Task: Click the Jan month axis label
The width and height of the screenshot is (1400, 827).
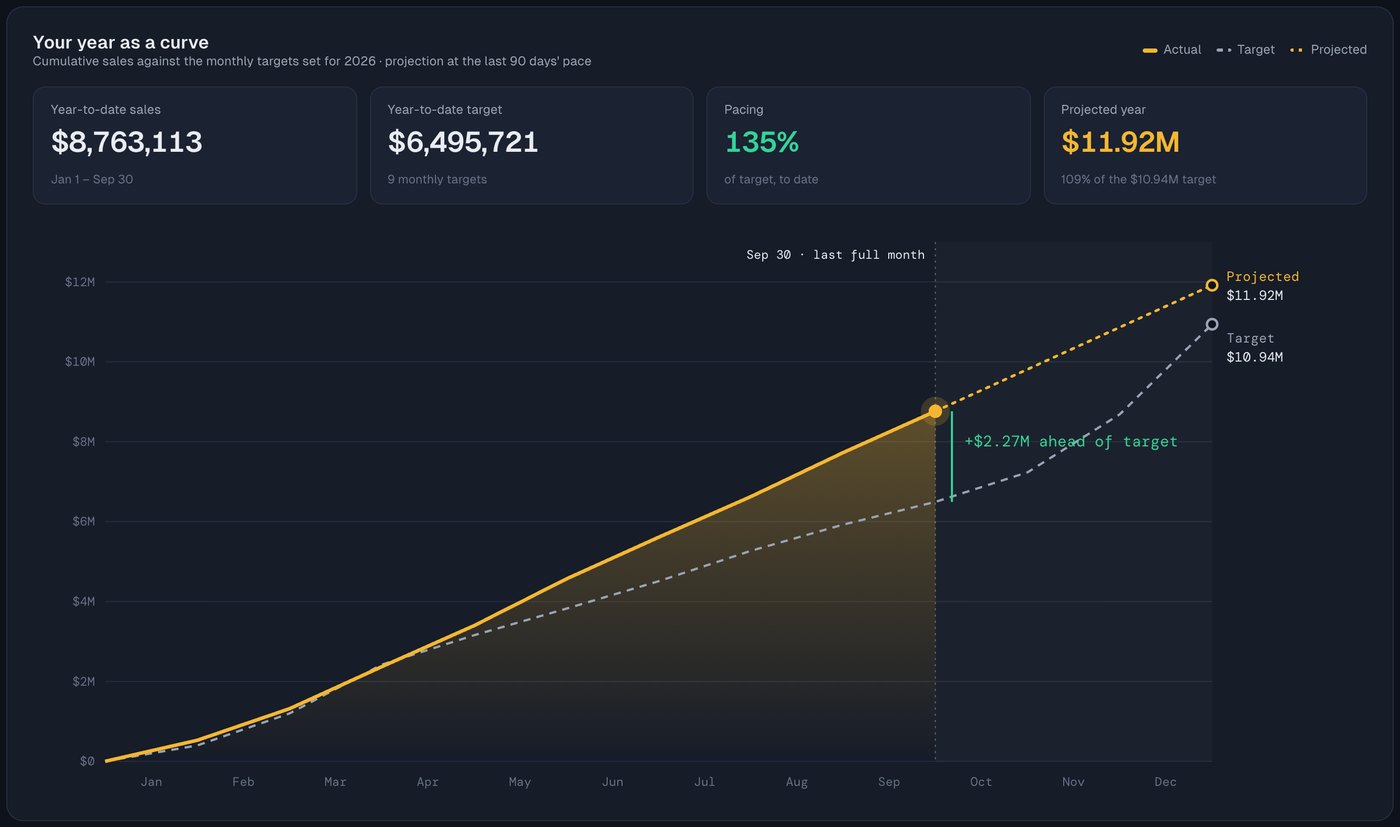Action: click(x=151, y=782)
